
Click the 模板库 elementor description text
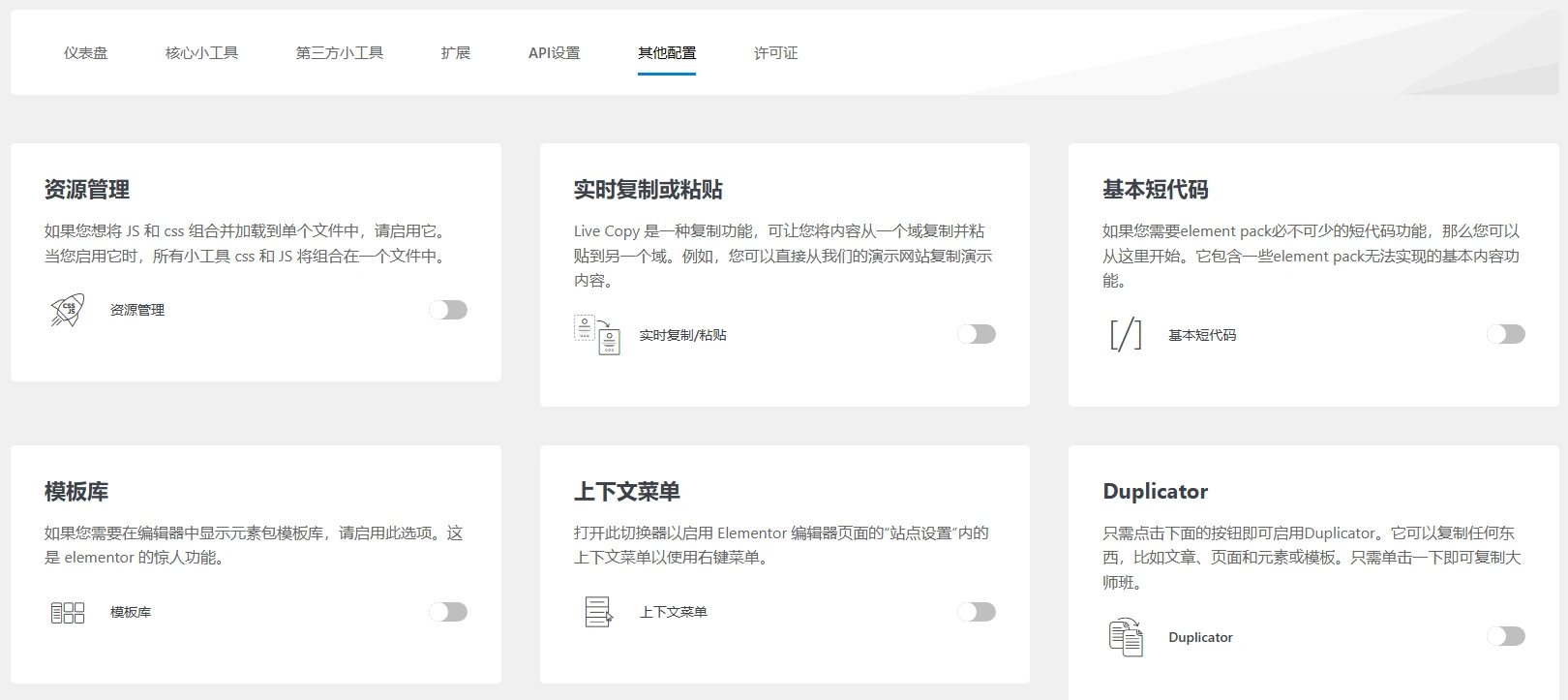point(254,545)
